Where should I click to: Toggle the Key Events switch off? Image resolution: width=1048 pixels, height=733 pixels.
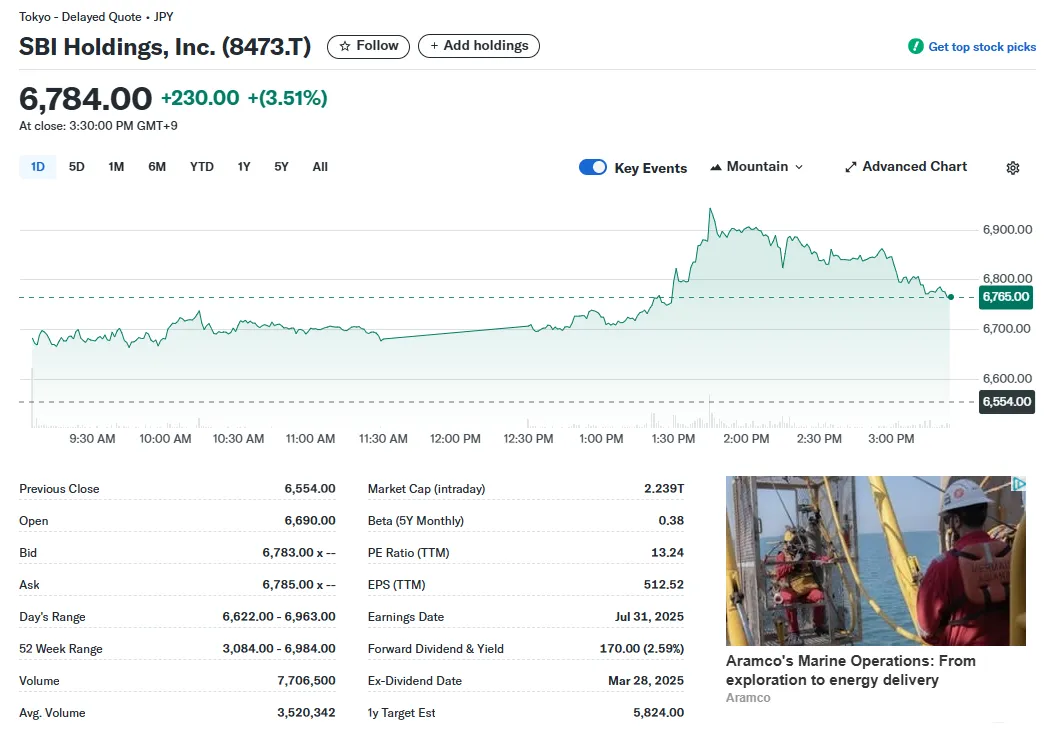coord(593,167)
